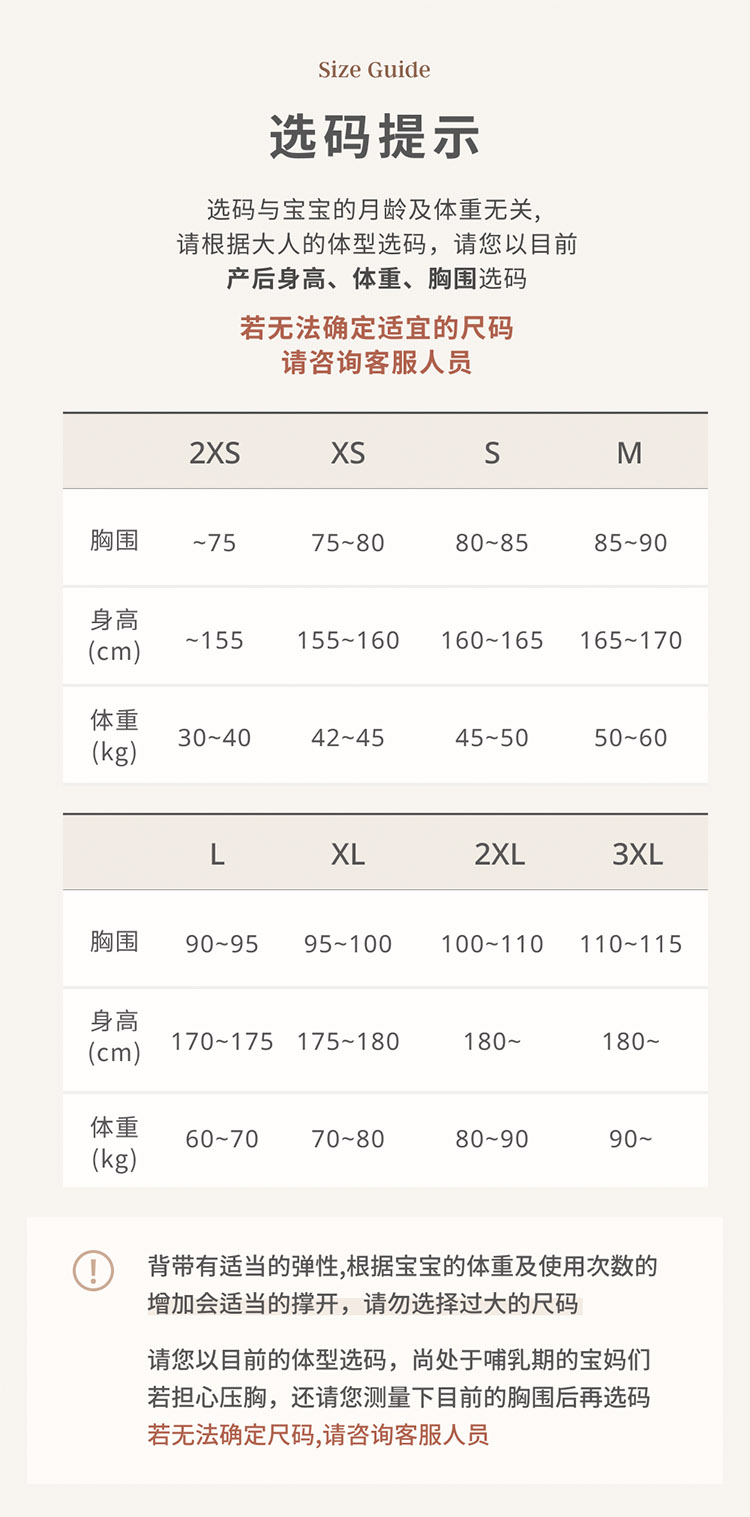Click the 若无法确定尺码,请咨询客服人员 link
The width and height of the screenshot is (750, 1517).
click(318, 1435)
